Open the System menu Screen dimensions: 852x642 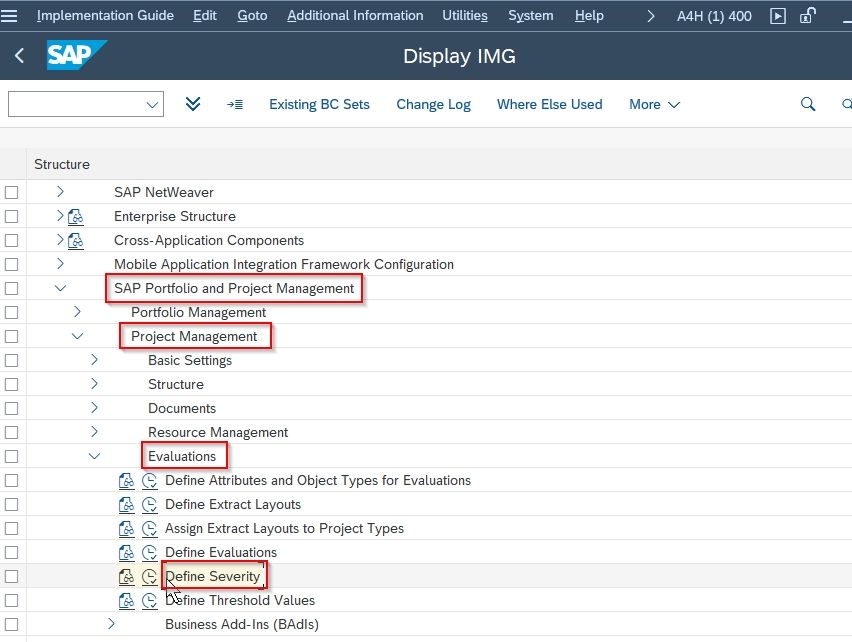coord(531,16)
